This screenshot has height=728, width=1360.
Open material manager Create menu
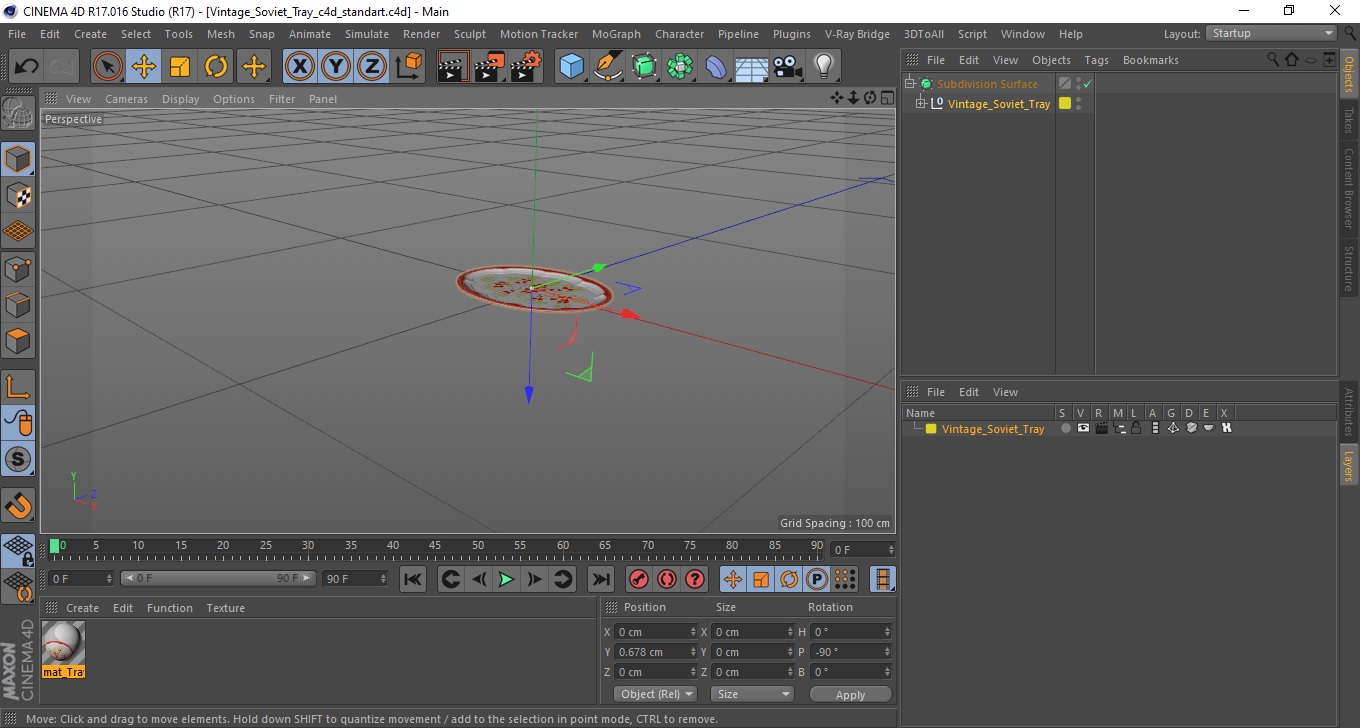click(x=82, y=608)
